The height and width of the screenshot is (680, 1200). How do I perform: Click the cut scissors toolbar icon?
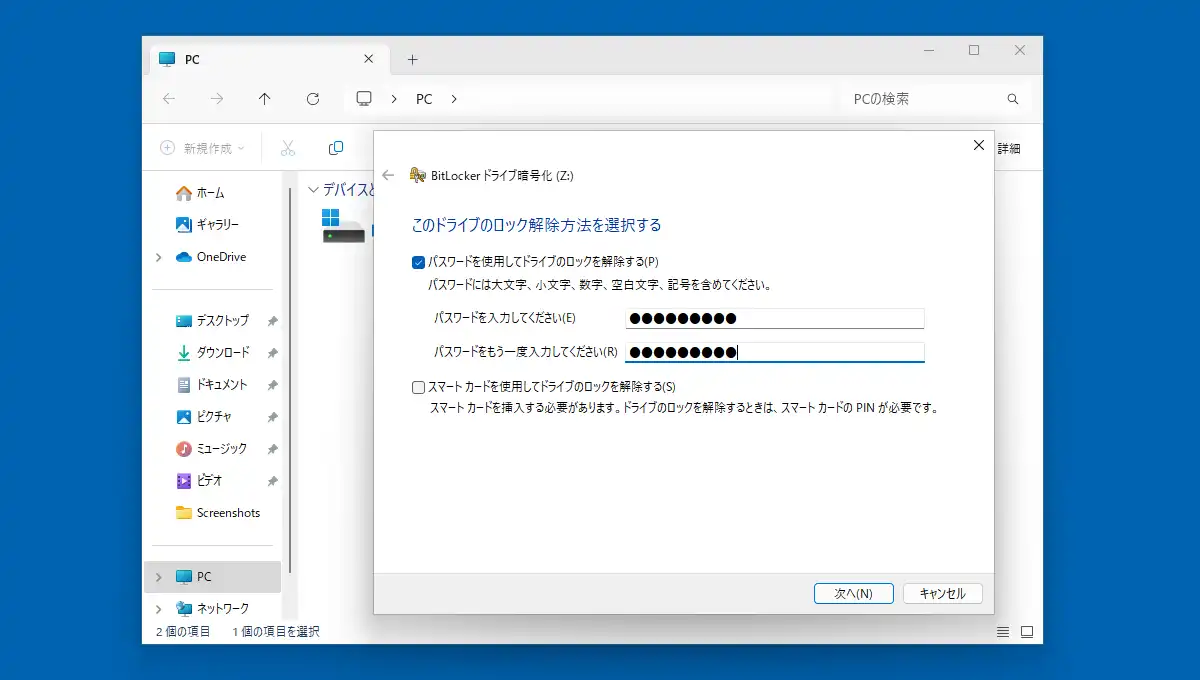point(288,148)
